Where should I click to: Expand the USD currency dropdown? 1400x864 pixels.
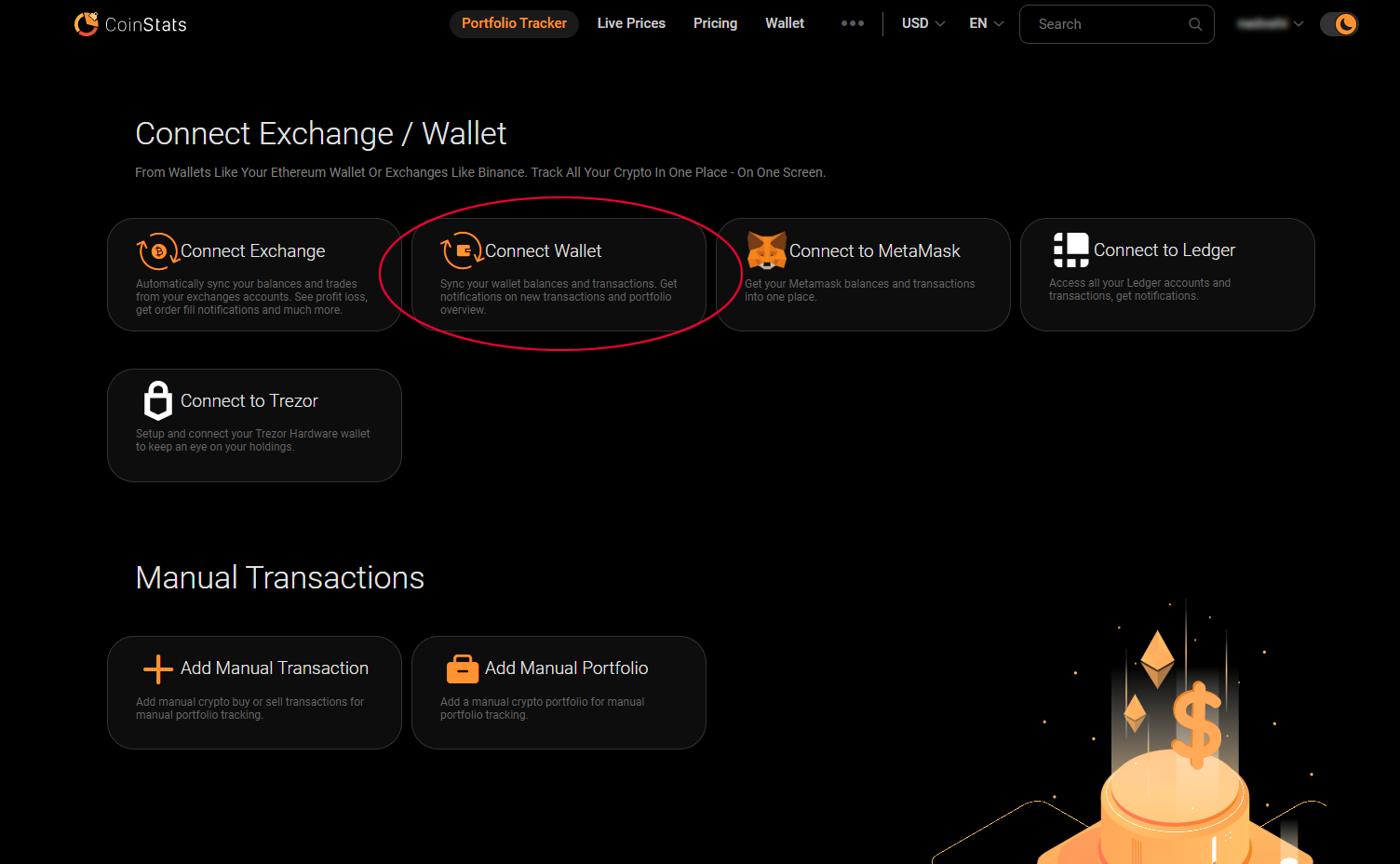pyautogui.click(x=923, y=23)
